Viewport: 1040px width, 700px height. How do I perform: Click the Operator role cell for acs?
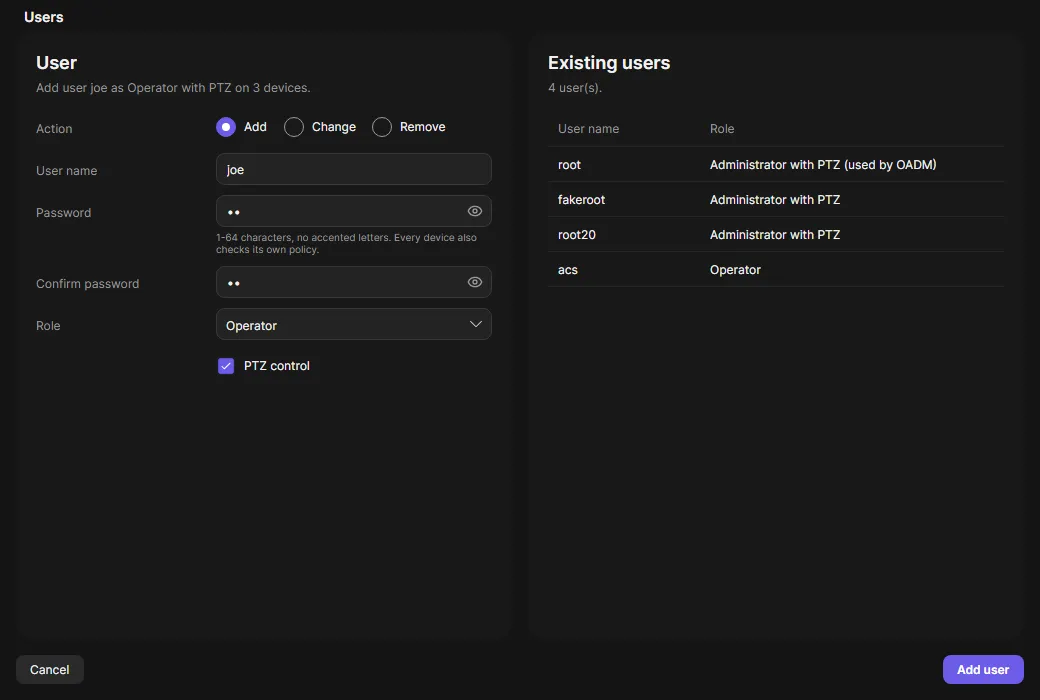(735, 270)
